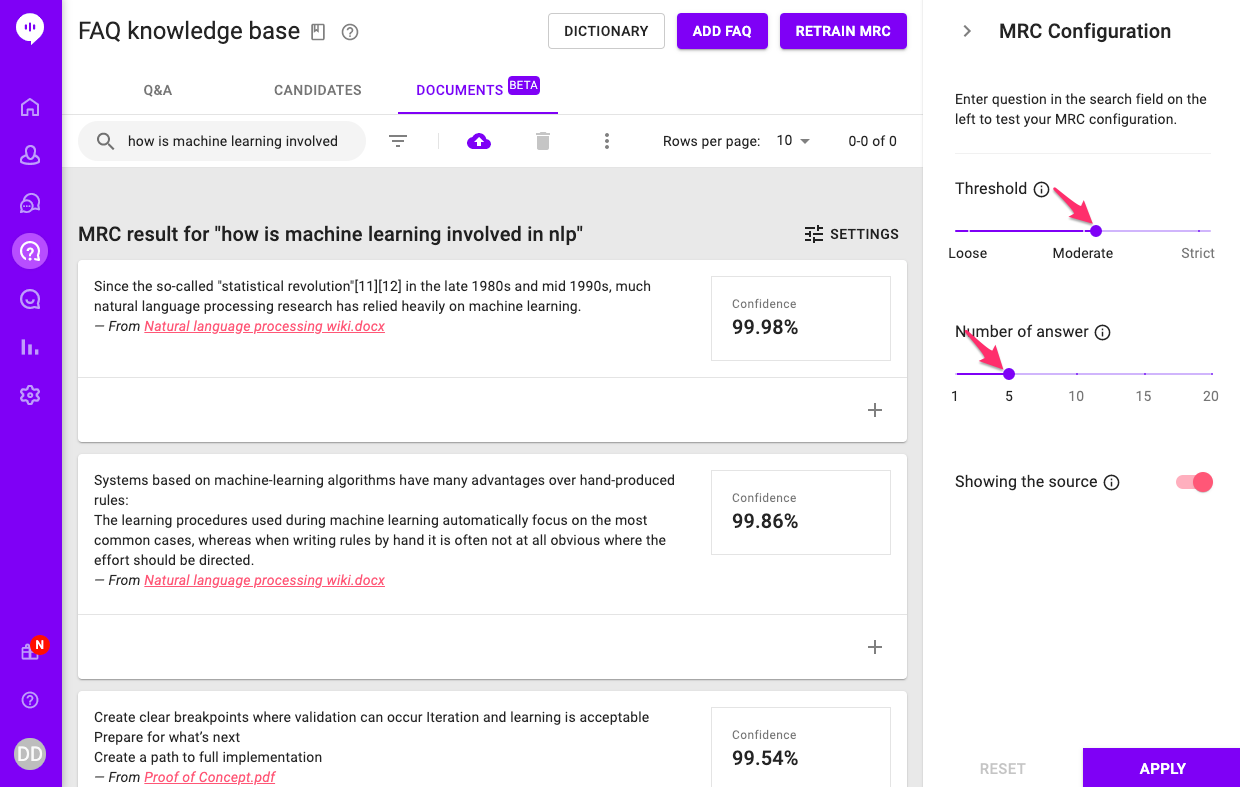
Task: Click the trash delete icon
Action: [x=543, y=141]
